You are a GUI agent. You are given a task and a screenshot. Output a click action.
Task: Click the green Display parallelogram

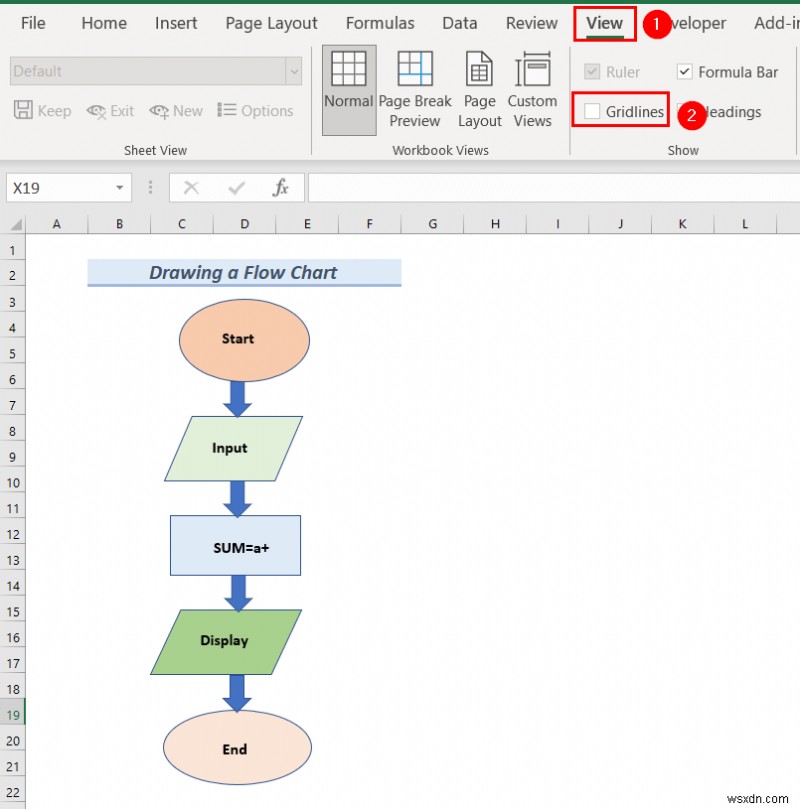pos(224,641)
